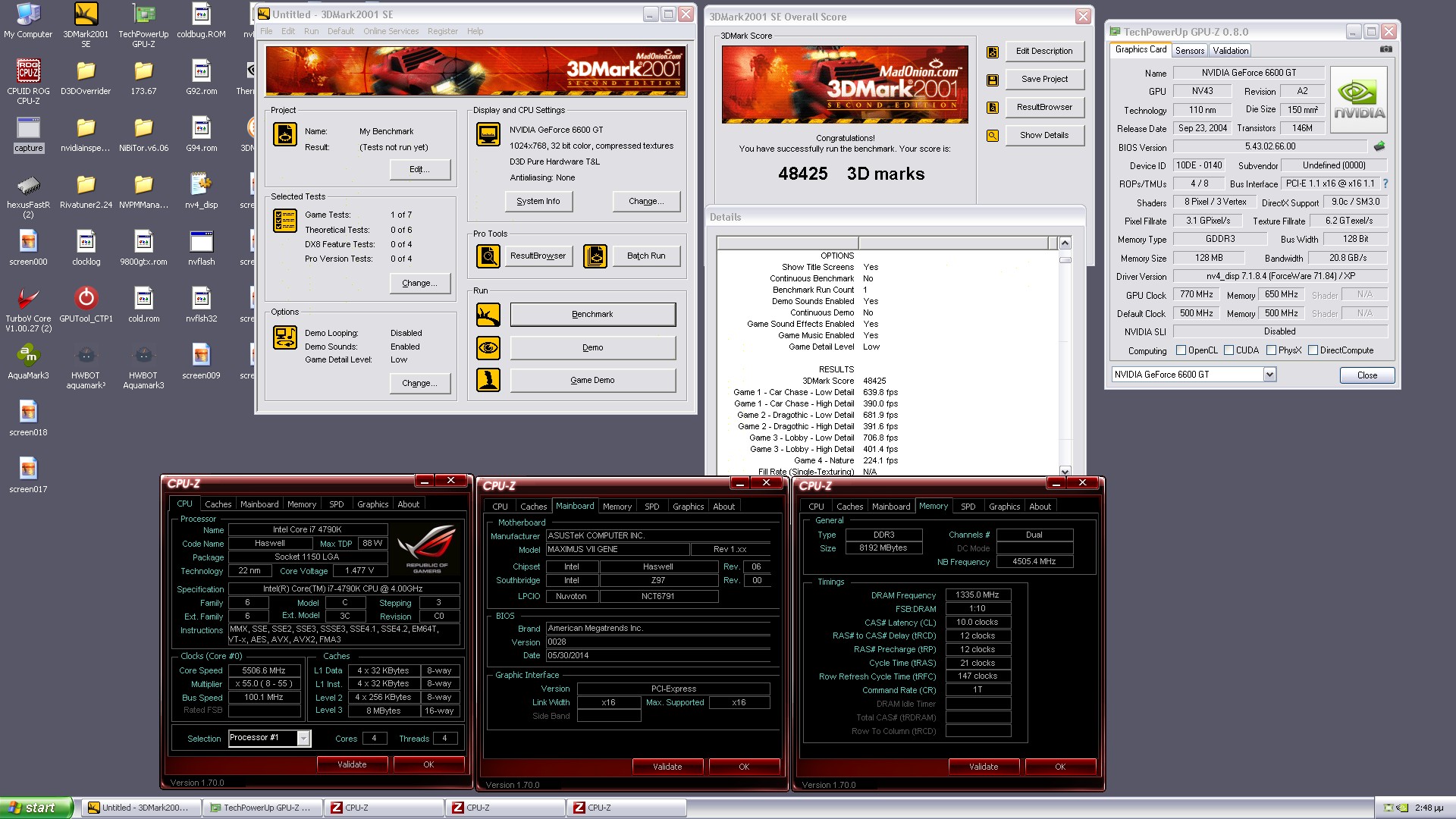Open the TechPowerUp GPU-Z desktop shortcut

pos(143,24)
